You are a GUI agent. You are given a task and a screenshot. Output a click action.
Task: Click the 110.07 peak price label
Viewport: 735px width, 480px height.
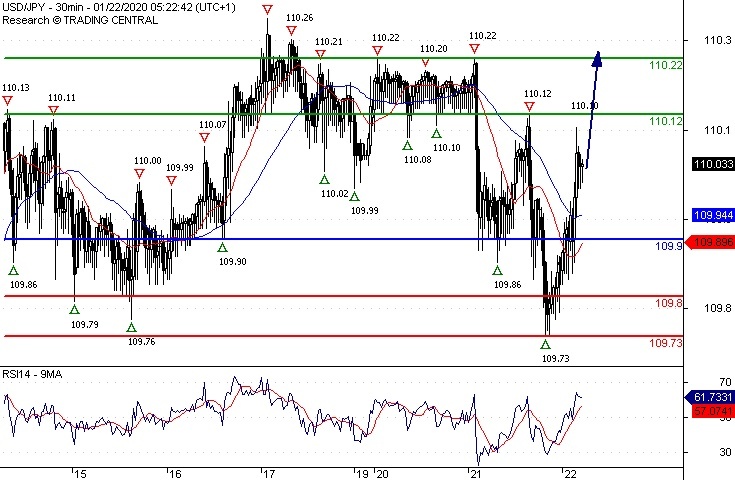[212, 125]
